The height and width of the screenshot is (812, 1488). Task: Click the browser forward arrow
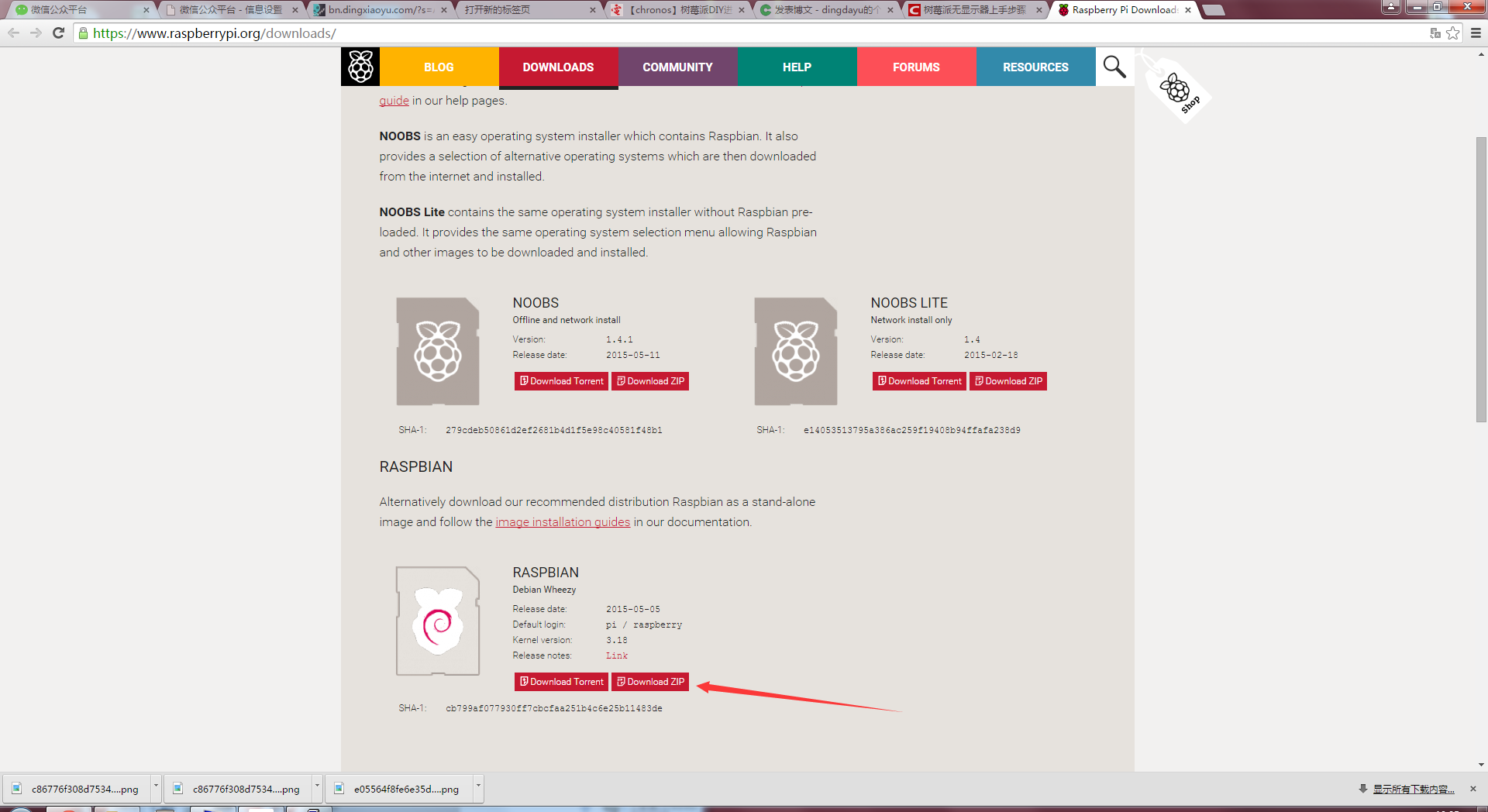(36, 33)
